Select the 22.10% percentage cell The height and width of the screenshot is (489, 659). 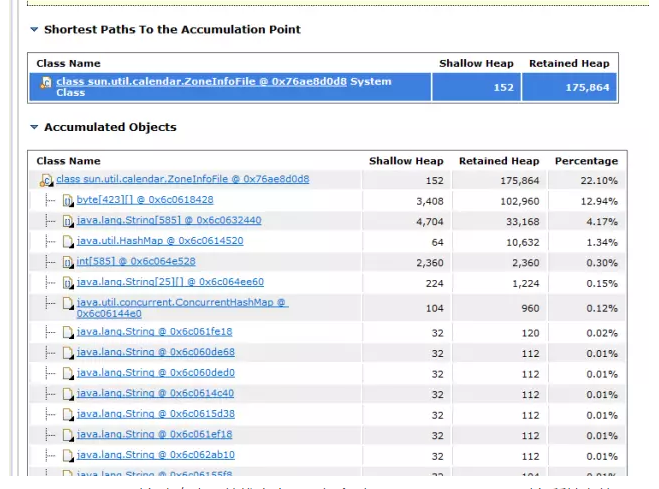599,181
